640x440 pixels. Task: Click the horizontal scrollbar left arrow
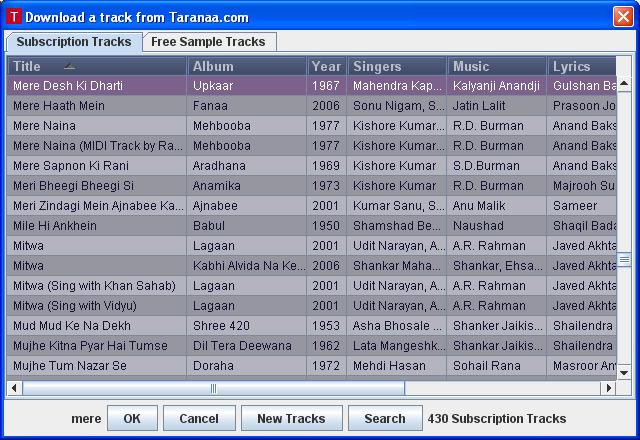14,388
